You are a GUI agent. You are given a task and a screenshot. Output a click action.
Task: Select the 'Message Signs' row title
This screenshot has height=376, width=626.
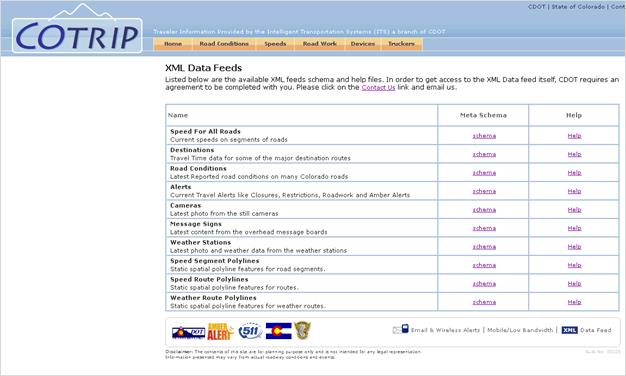(196, 224)
